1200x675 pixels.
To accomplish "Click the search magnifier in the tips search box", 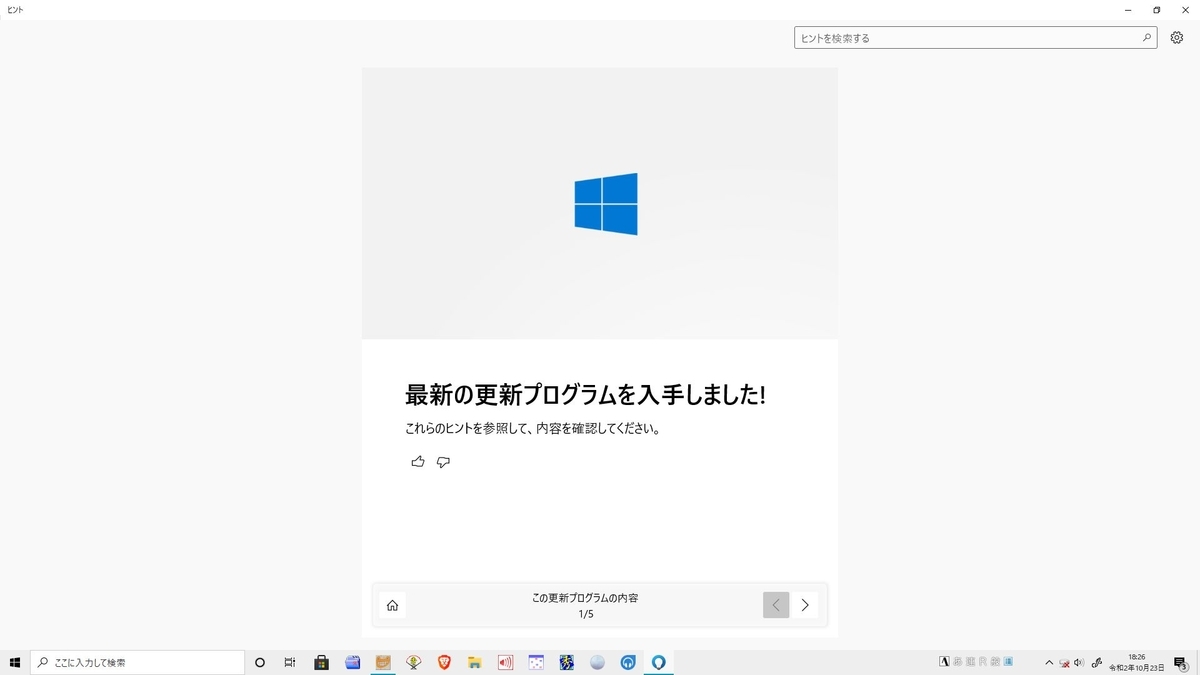I will (x=1147, y=38).
